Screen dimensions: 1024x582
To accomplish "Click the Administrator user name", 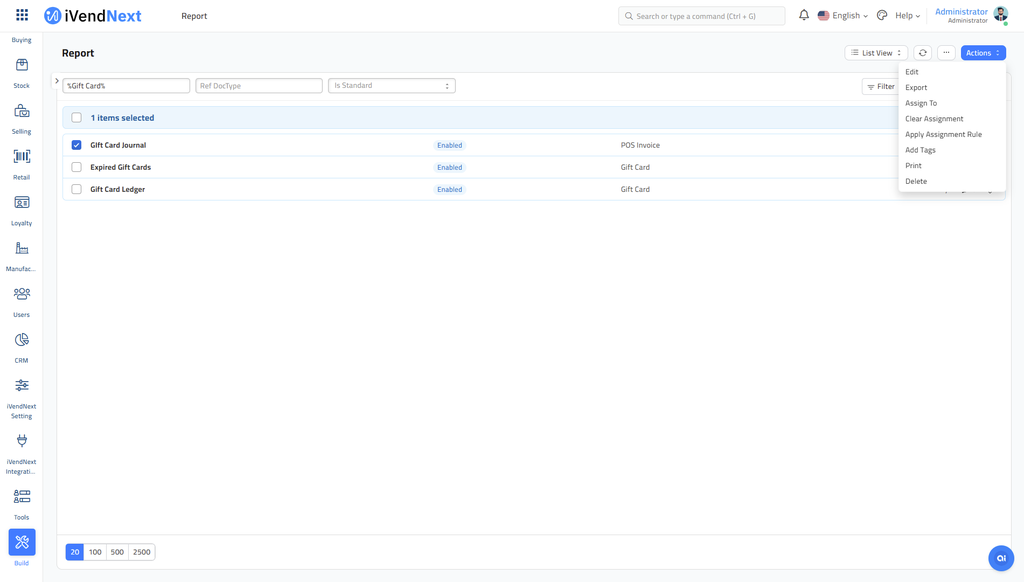I will pyautogui.click(x=961, y=12).
